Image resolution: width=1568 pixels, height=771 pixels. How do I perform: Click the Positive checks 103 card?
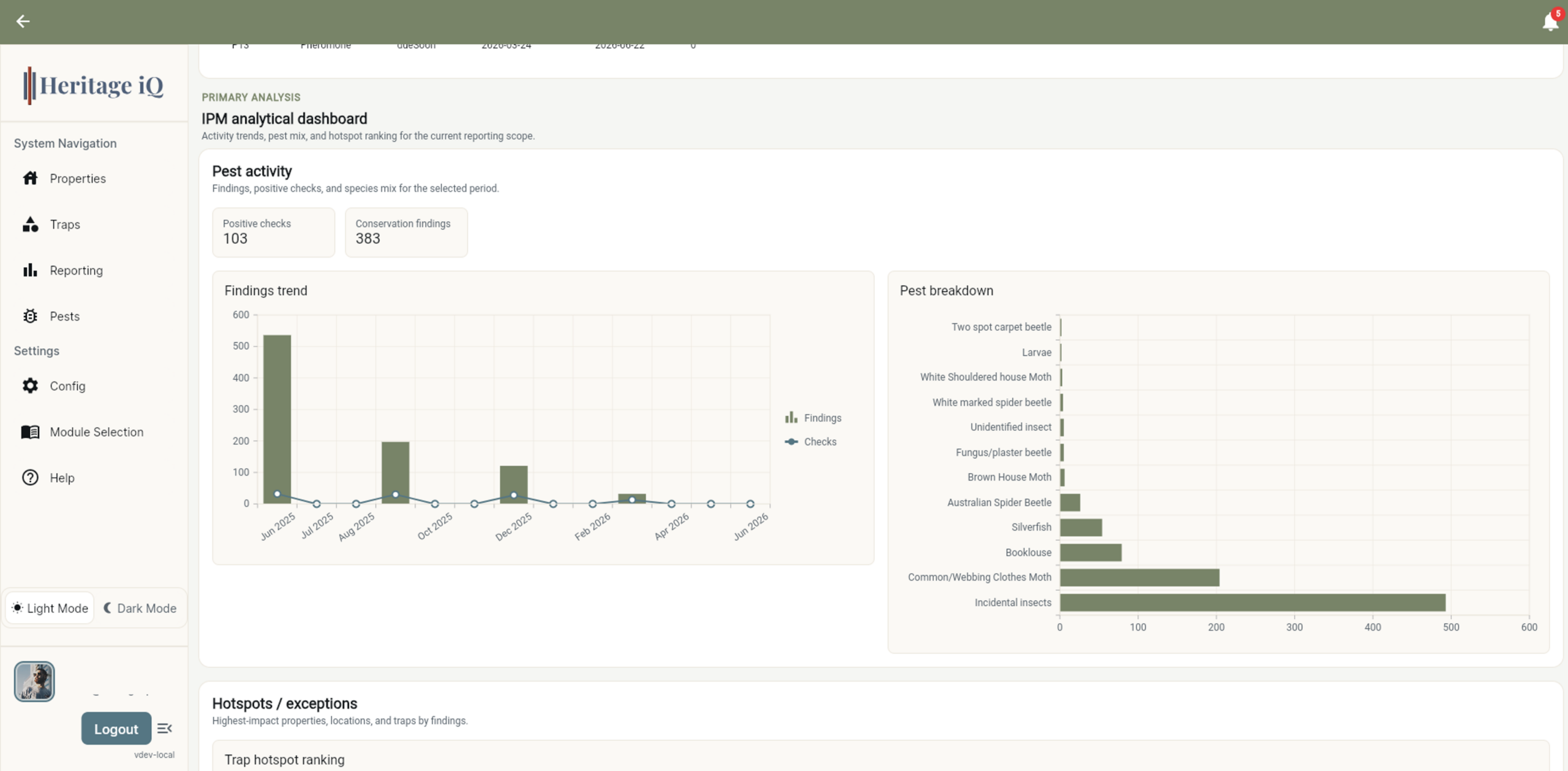click(x=273, y=232)
